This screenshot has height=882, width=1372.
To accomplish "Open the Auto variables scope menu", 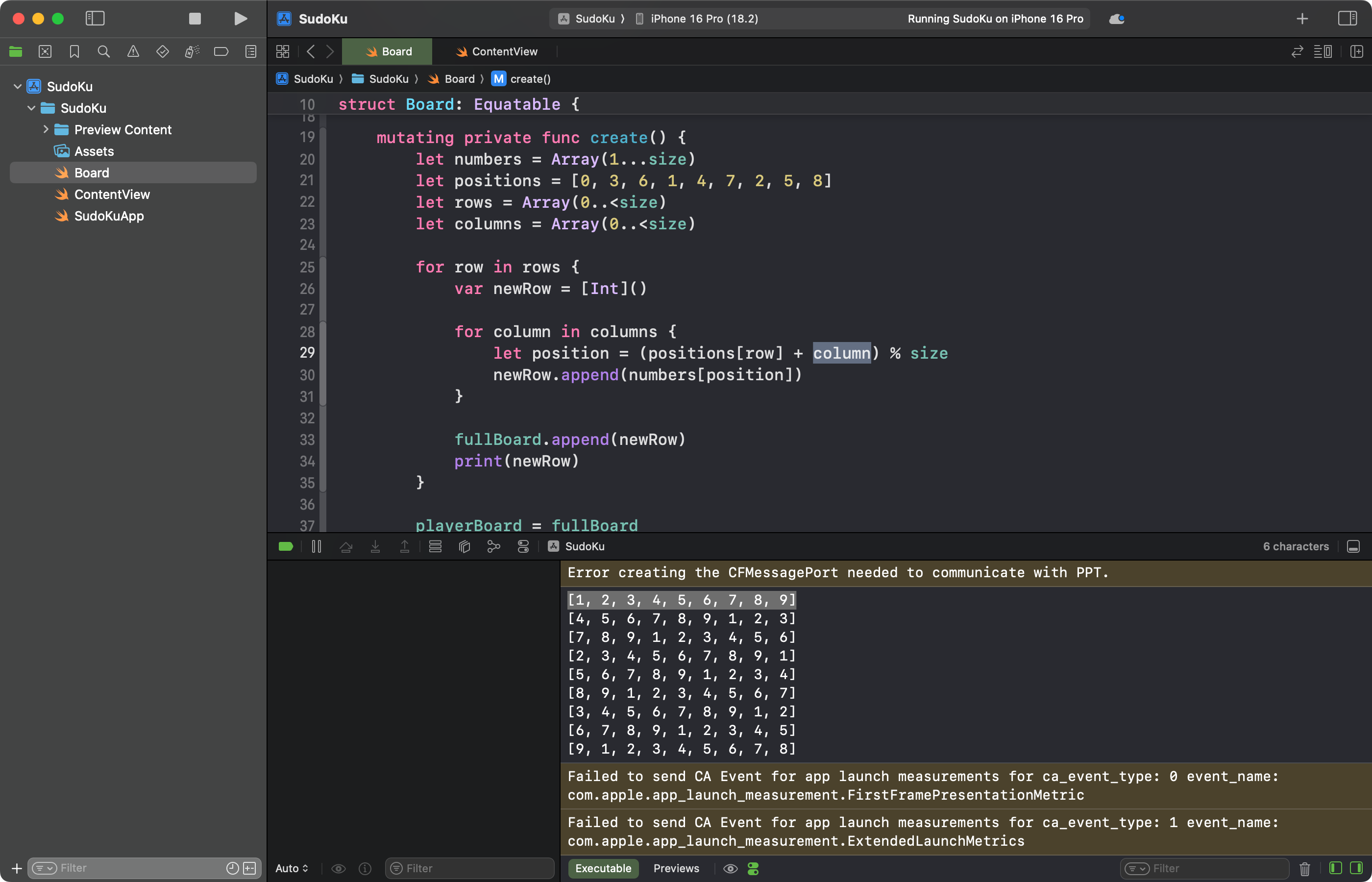I will pyautogui.click(x=292, y=868).
